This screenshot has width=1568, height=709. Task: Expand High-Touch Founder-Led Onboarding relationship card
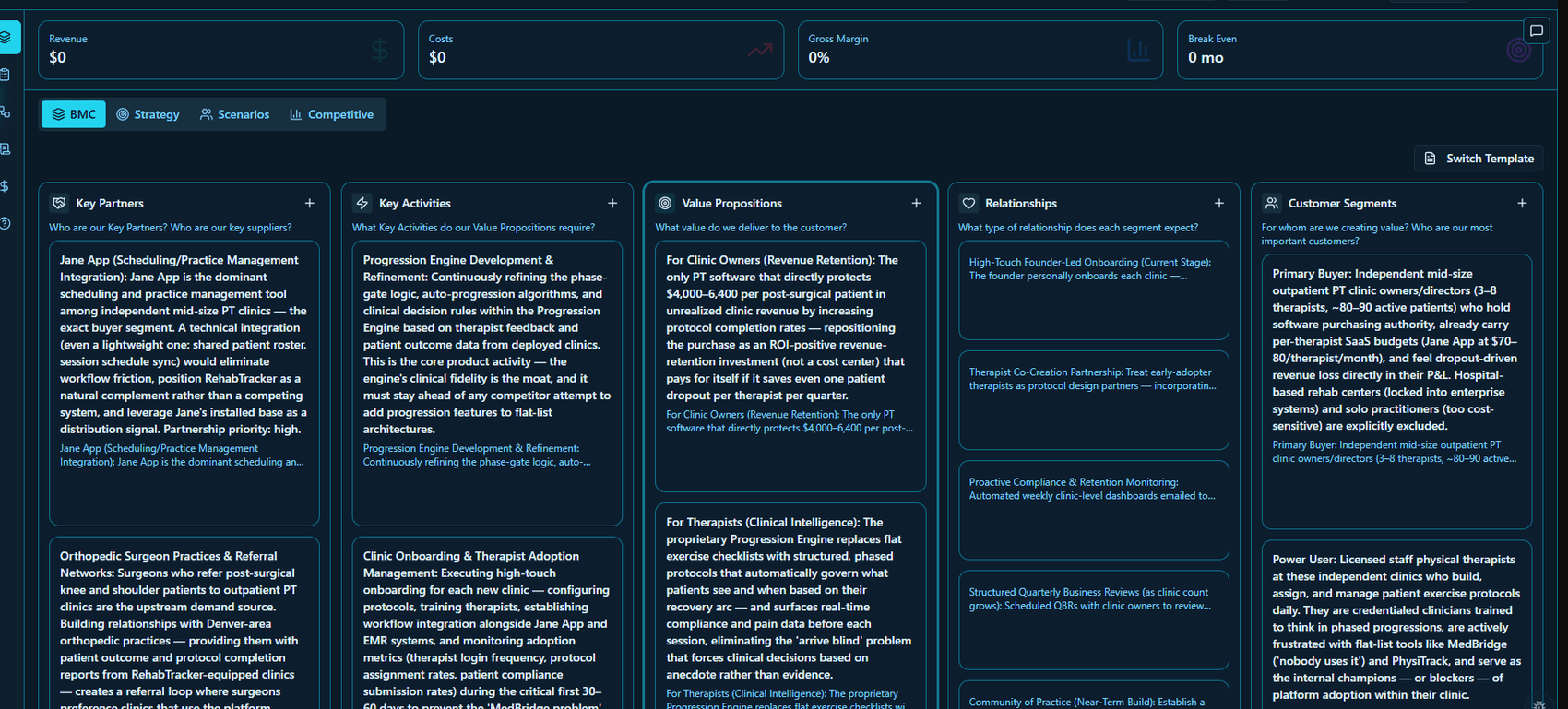coord(1094,290)
